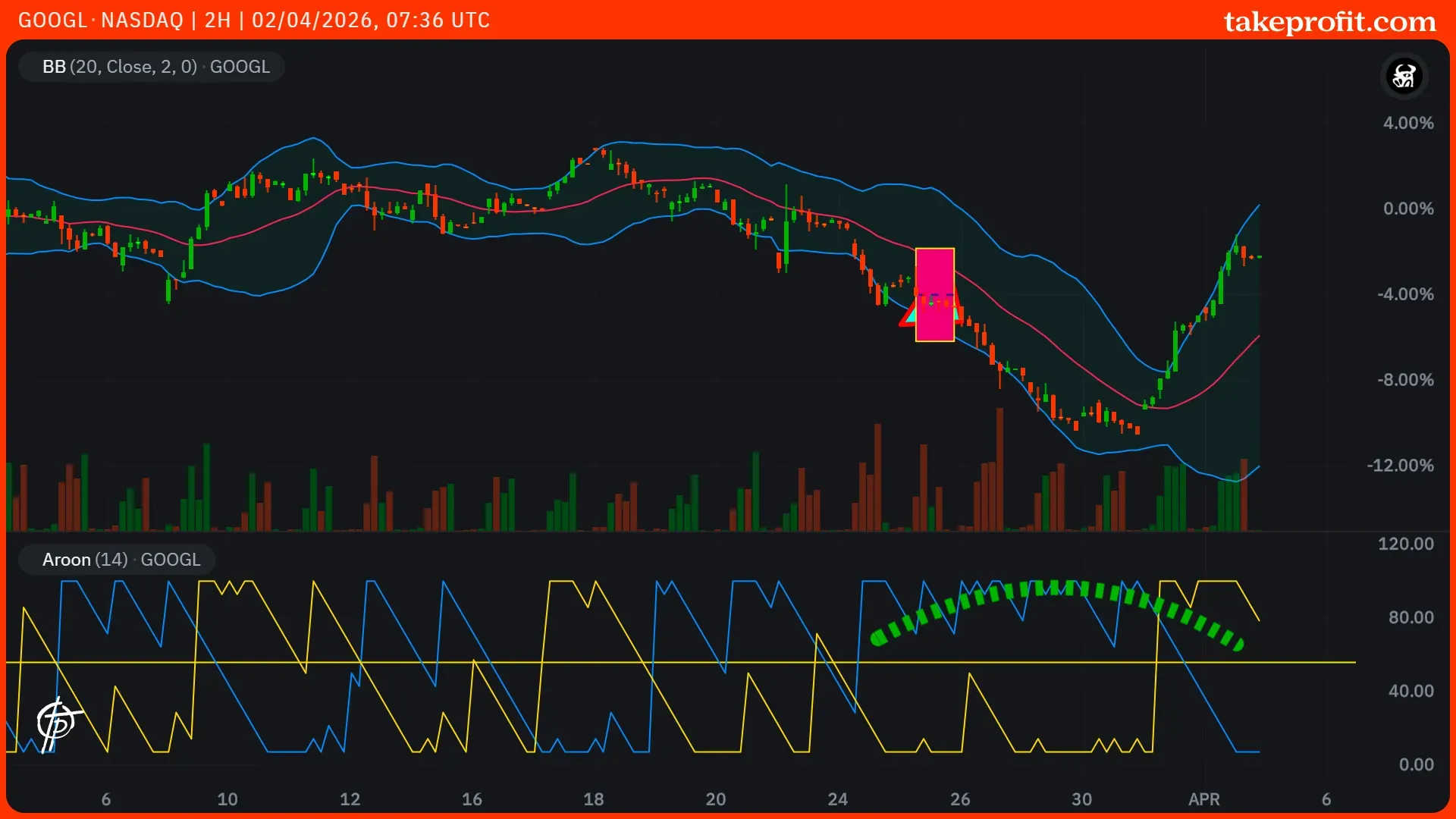Click the 0.00% label on price scale
Viewport: 1456px width, 819px height.
[x=1407, y=209]
